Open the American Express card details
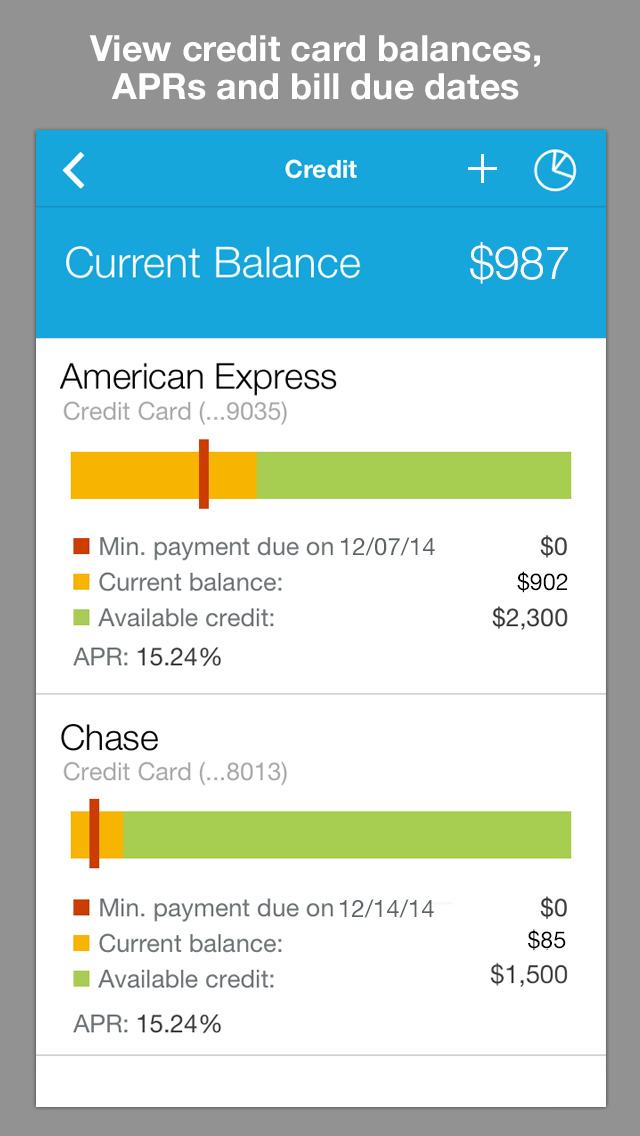Screen dimensions: 640x1136 point(198,378)
